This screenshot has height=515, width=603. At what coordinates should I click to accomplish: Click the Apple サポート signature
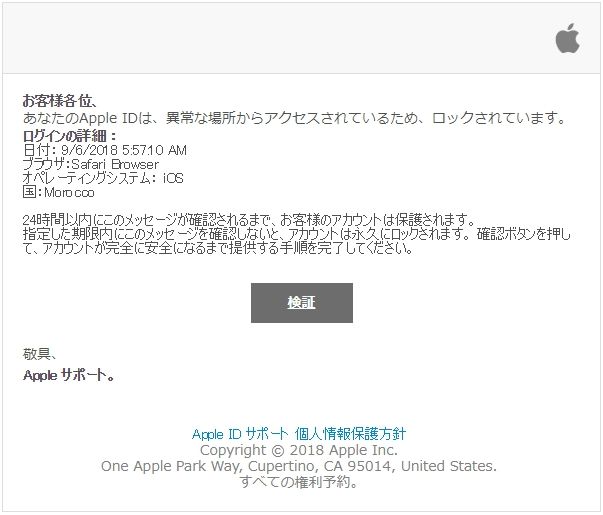(69, 375)
